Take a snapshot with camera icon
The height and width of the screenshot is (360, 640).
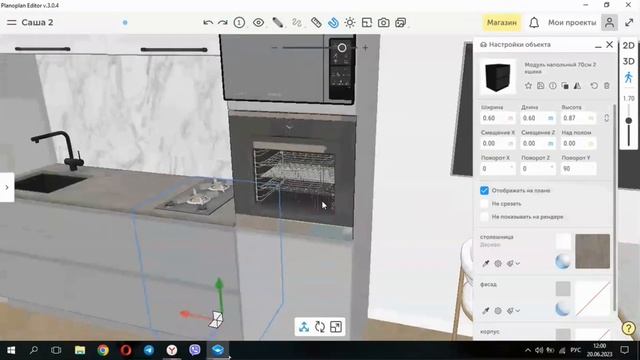(x=383, y=23)
